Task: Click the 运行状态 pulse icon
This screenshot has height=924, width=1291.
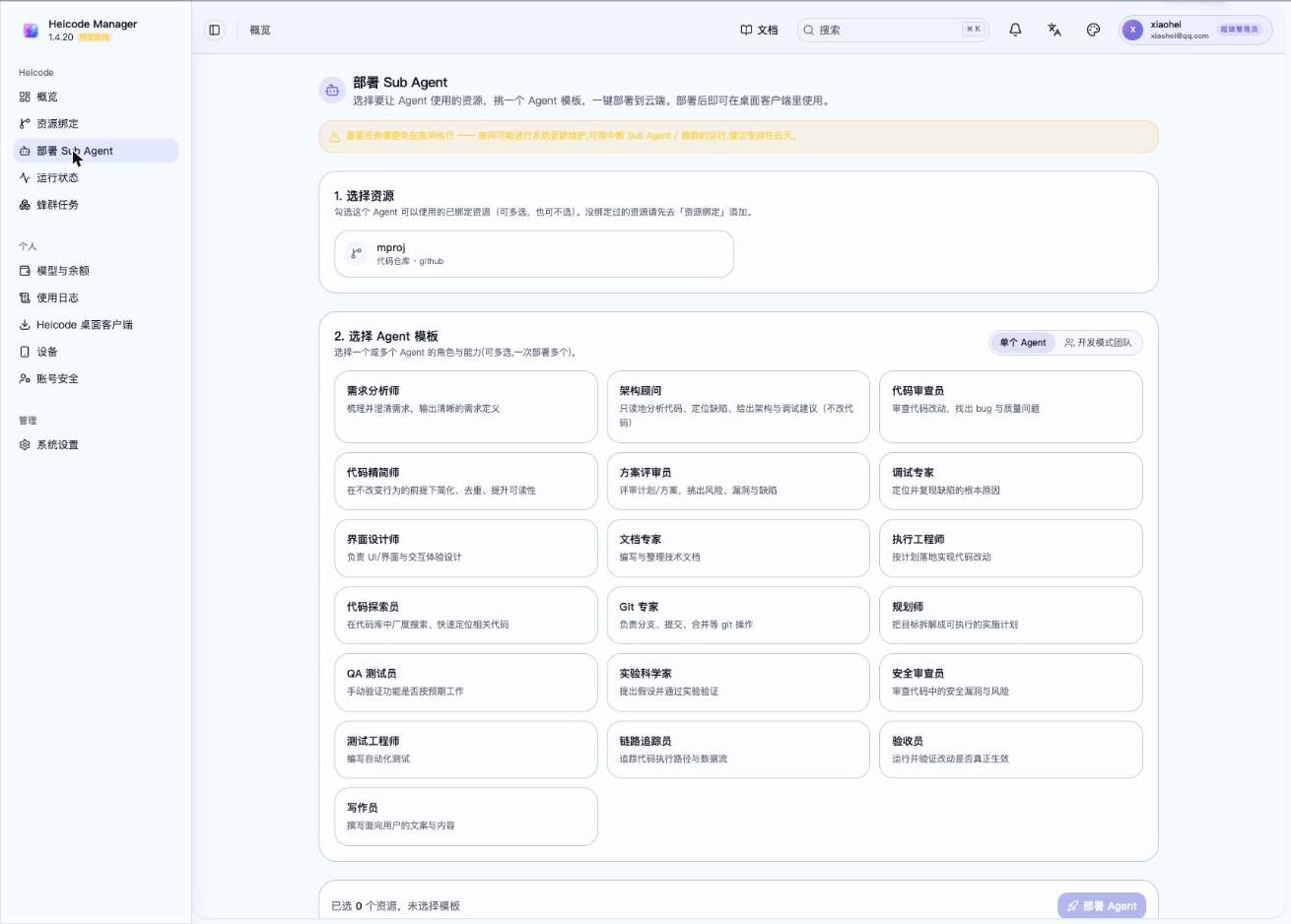Action: (x=25, y=177)
